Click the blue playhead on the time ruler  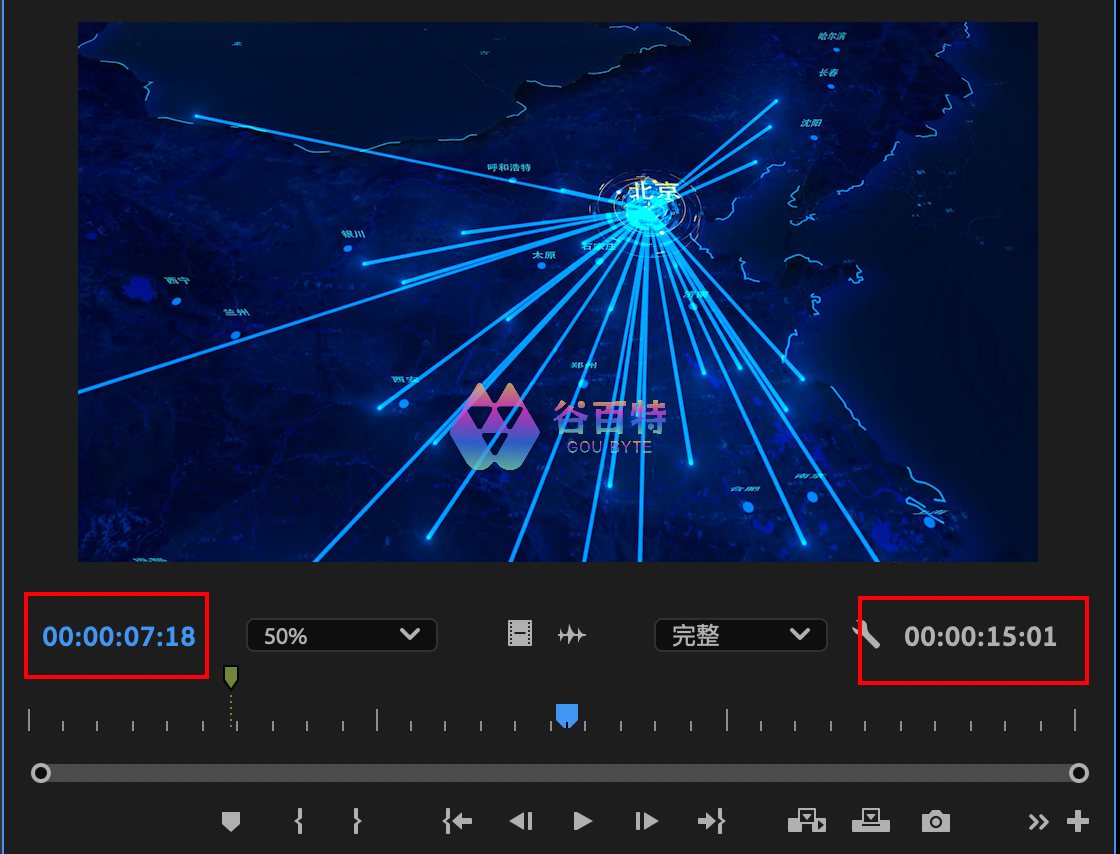567,714
